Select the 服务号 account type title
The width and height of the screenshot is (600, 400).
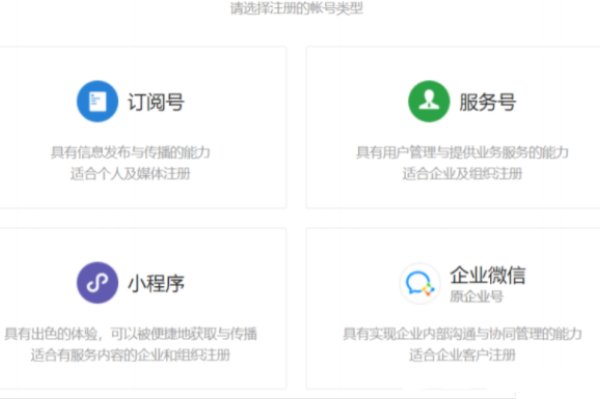488,102
